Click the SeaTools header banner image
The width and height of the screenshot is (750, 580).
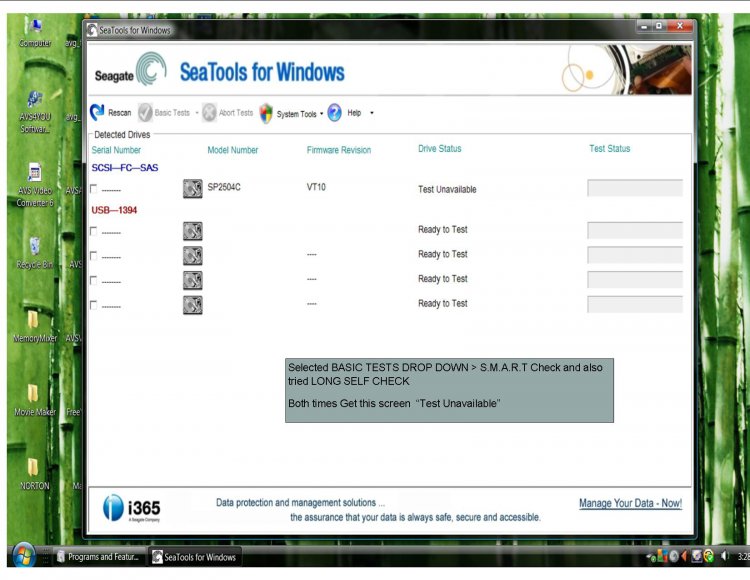[x=627, y=69]
